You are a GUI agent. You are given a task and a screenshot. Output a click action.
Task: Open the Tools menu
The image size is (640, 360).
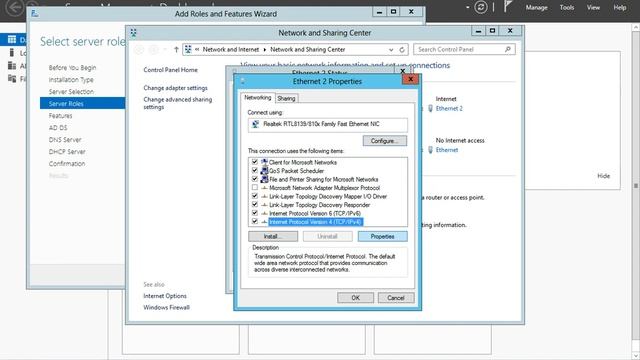(x=567, y=7)
